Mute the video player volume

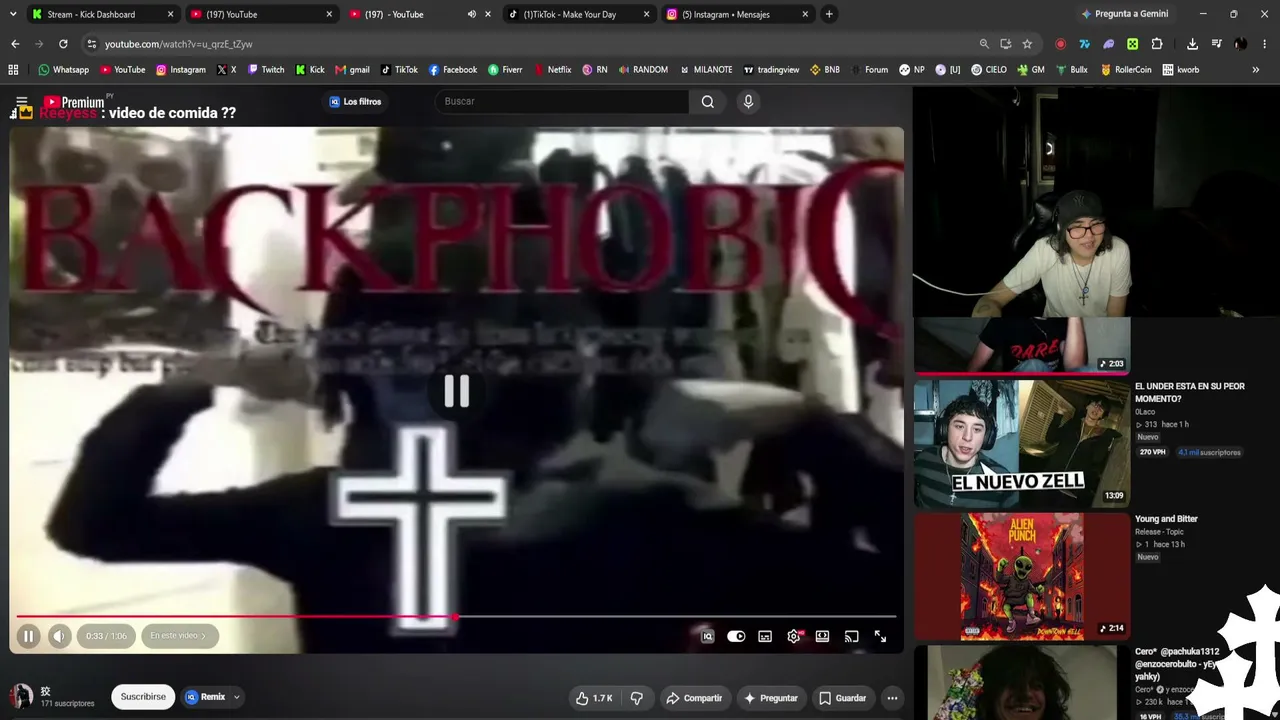pyautogui.click(x=60, y=636)
